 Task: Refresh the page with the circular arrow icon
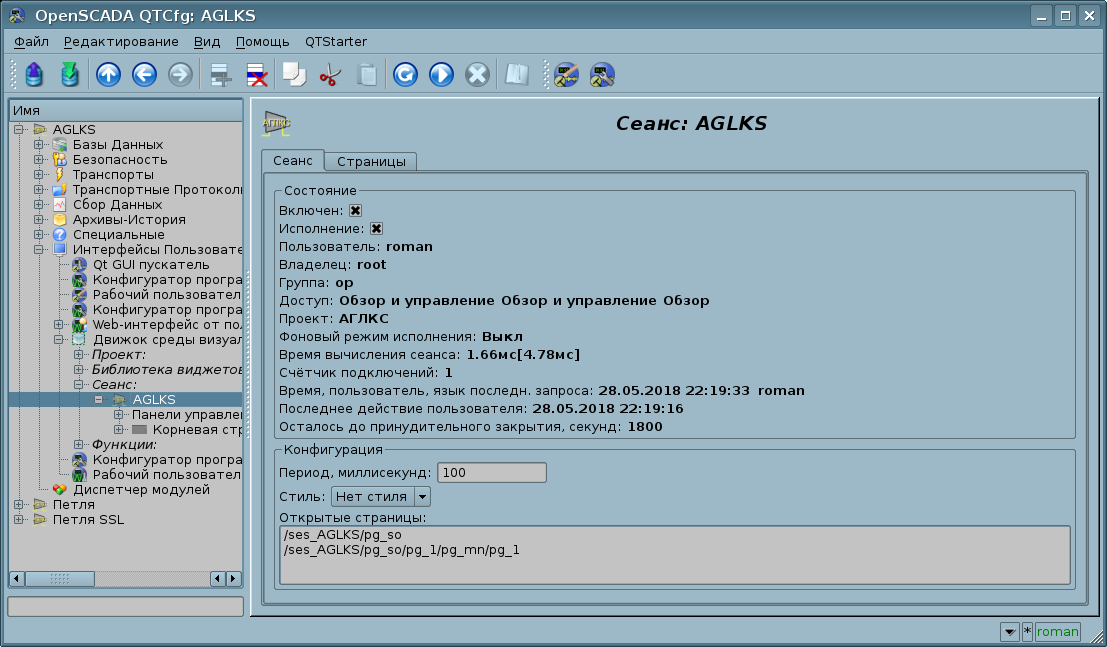(x=405, y=74)
